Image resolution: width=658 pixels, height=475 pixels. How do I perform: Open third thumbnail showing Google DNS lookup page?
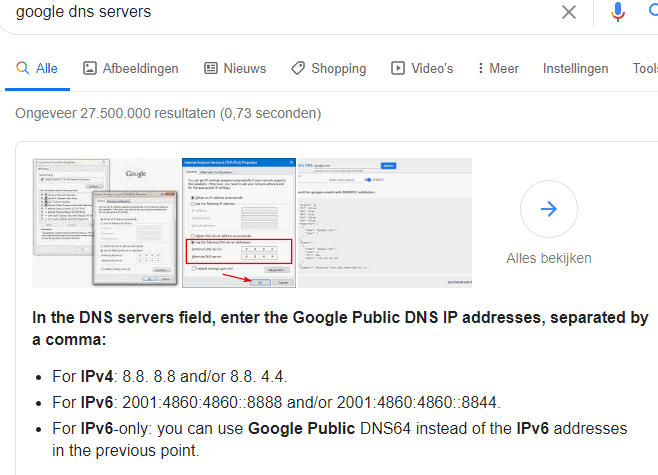point(384,223)
